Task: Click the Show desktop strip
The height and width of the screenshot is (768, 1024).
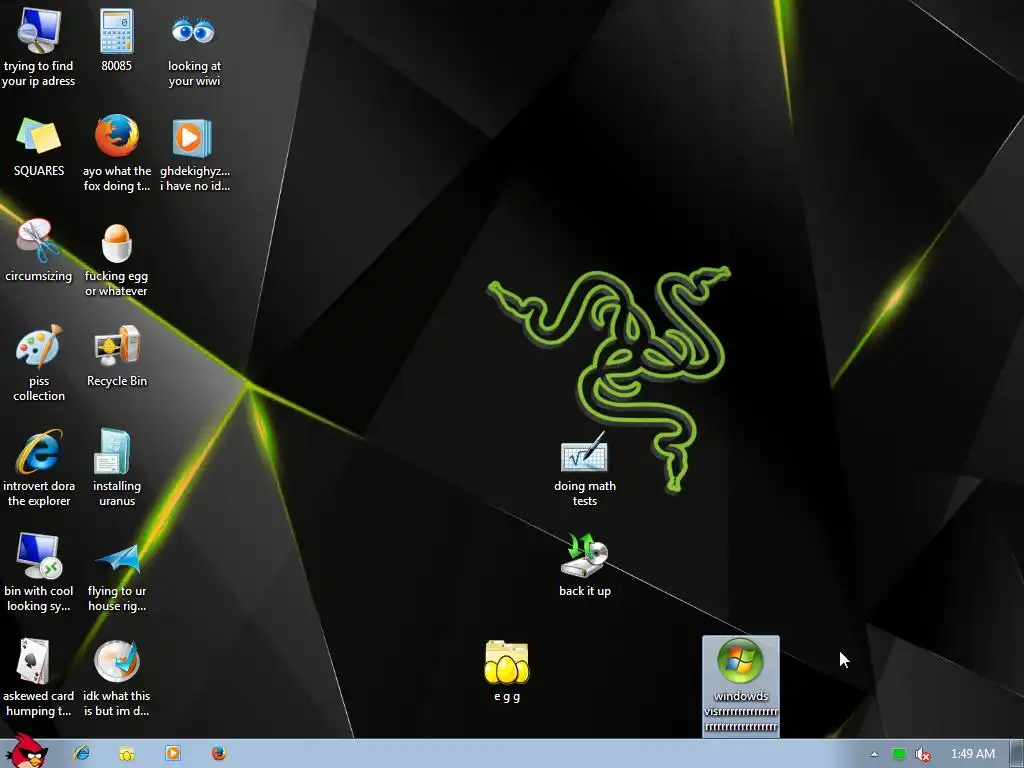Action: click(1017, 754)
